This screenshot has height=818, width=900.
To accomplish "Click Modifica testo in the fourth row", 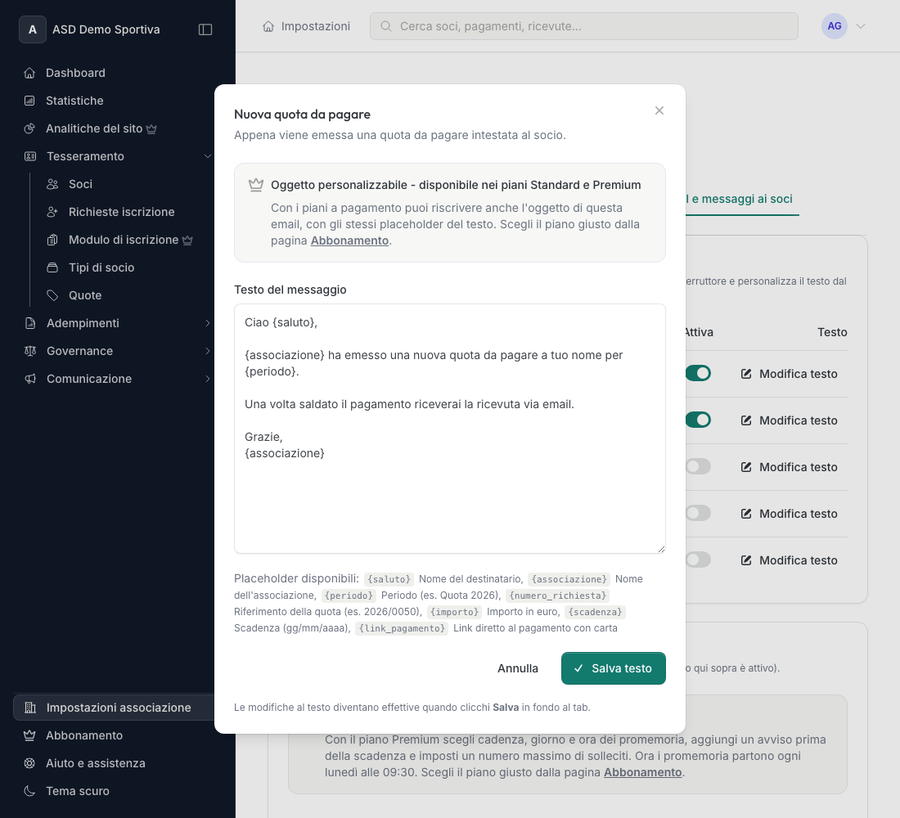I will coord(789,513).
